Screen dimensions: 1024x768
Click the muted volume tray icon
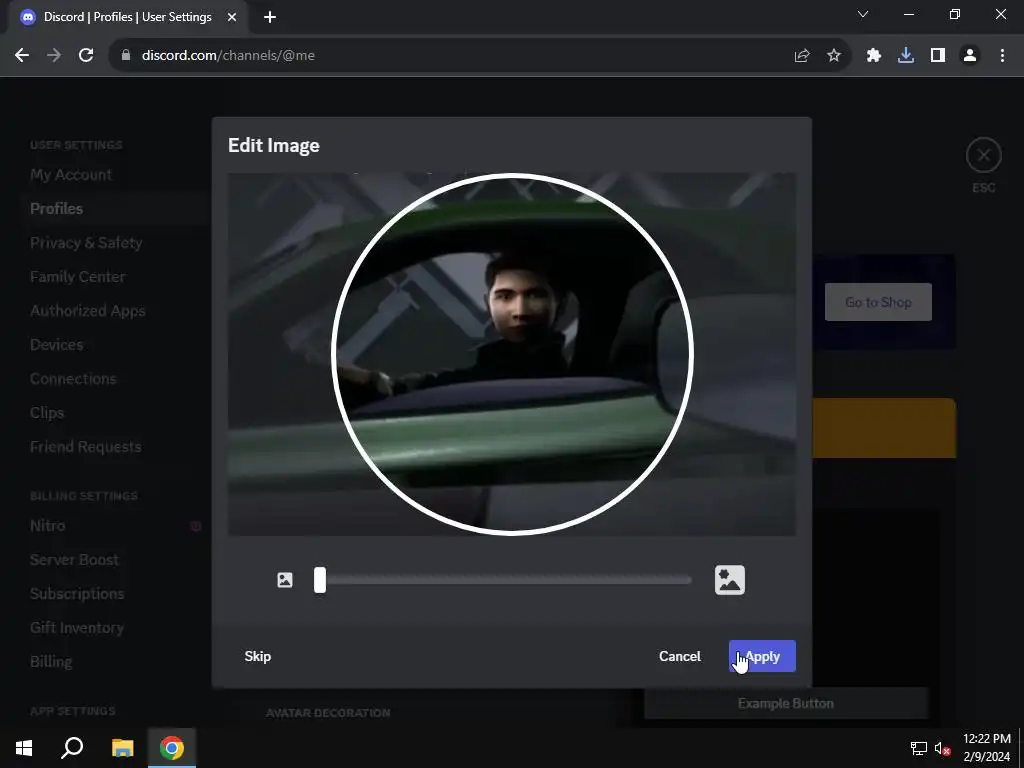pos(942,748)
